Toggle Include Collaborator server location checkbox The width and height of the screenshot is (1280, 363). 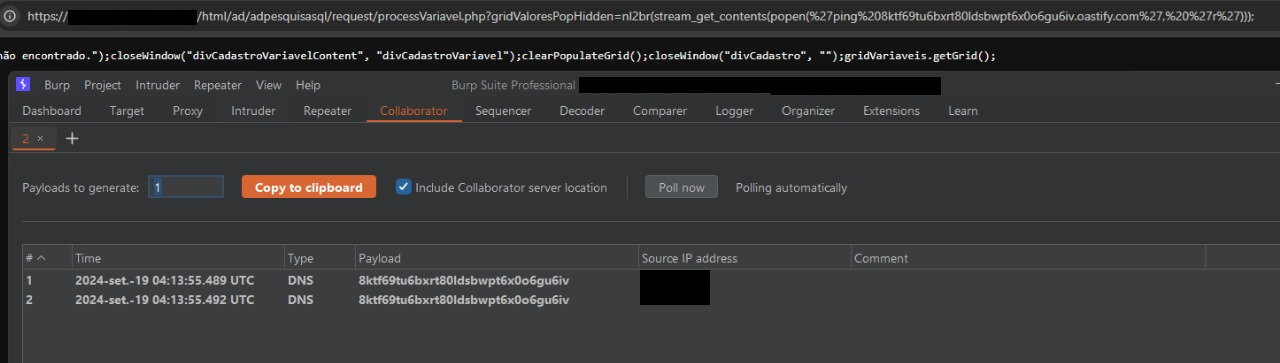[404, 187]
